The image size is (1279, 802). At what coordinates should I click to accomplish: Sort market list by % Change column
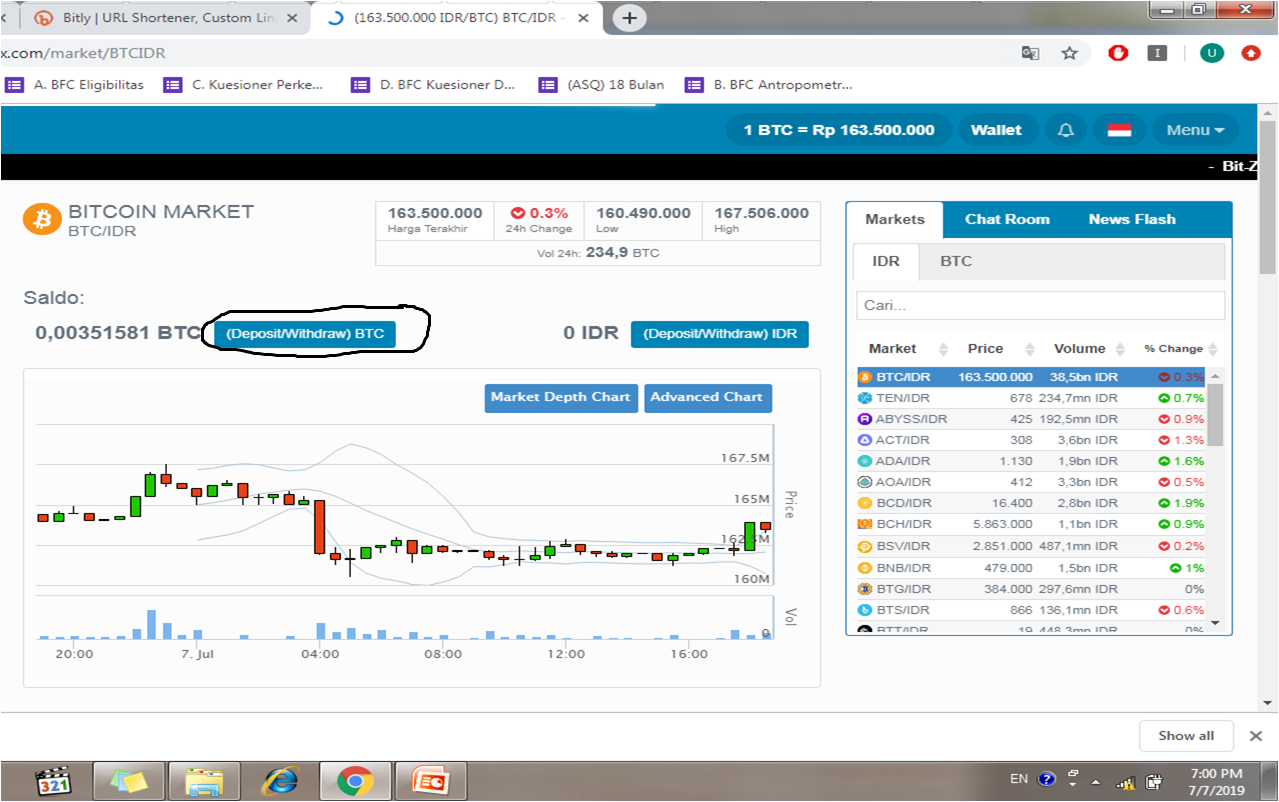coord(1181,349)
